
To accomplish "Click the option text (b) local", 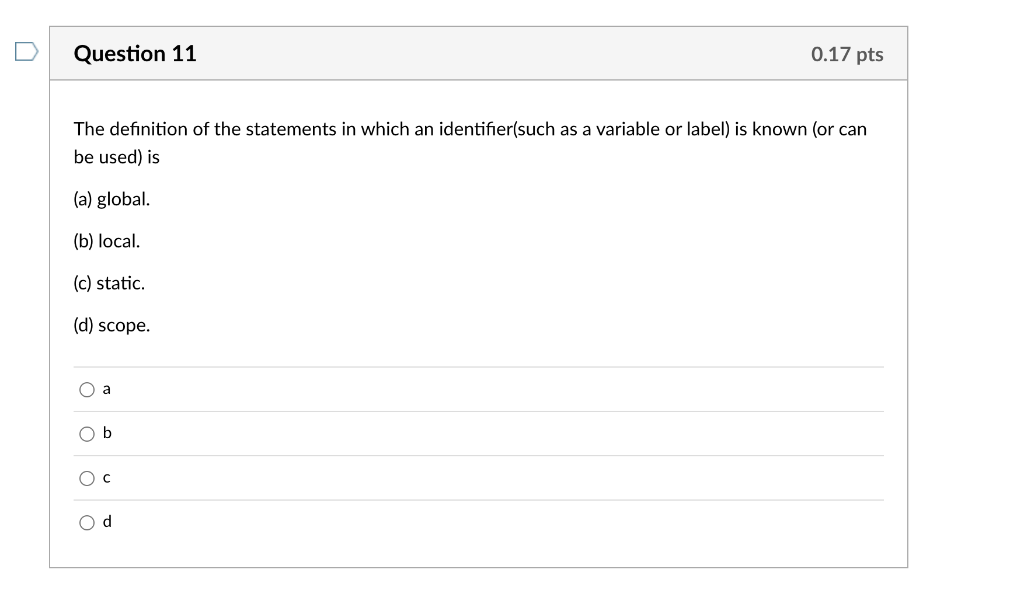I will click(x=106, y=240).
